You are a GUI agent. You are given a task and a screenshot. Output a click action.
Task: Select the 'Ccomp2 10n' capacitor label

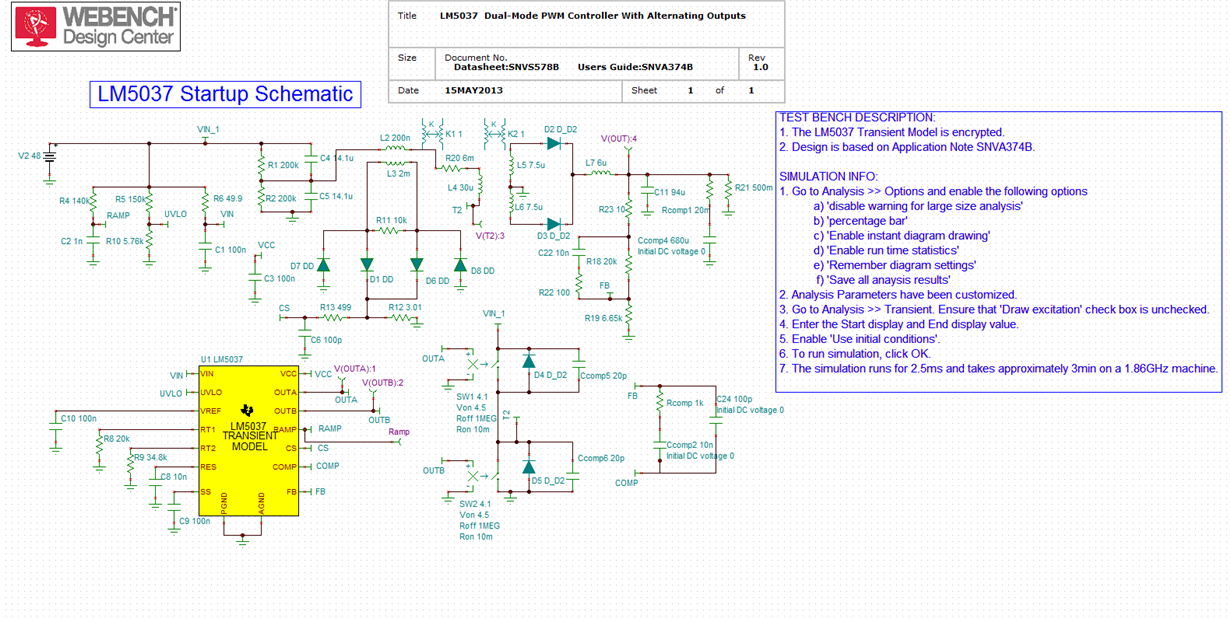click(x=690, y=446)
